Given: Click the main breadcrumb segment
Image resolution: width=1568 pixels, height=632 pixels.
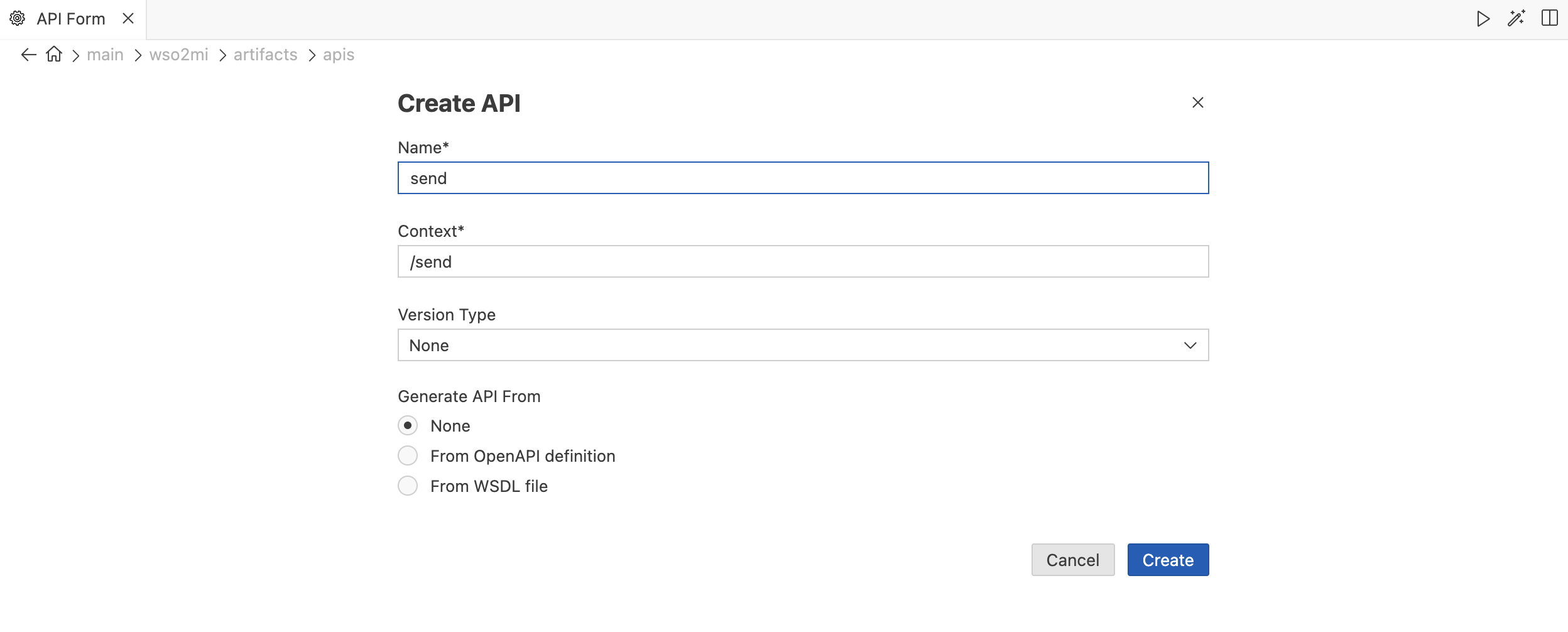Looking at the screenshot, I should click(x=105, y=55).
